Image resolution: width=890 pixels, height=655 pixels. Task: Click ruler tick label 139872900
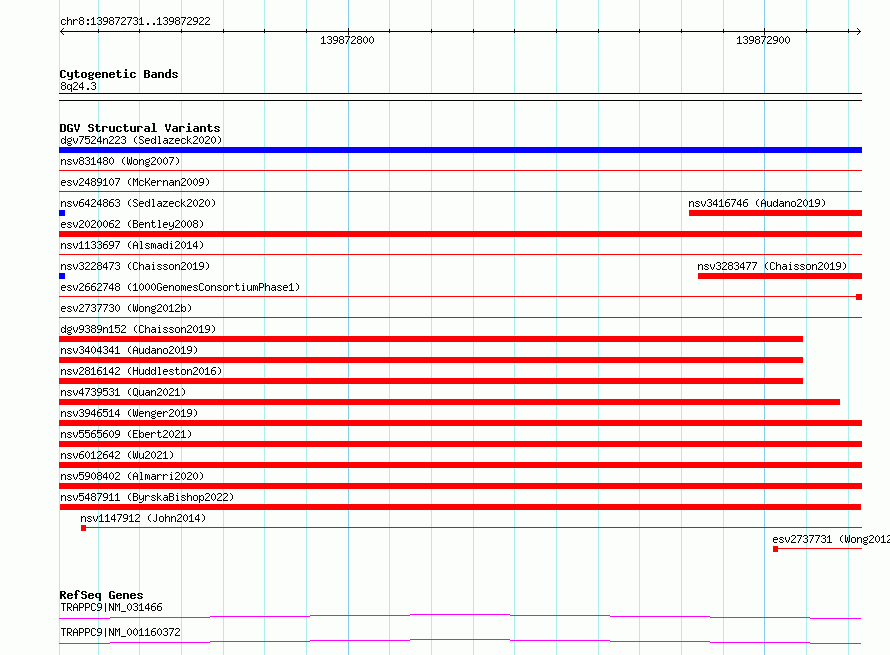[x=763, y=40]
